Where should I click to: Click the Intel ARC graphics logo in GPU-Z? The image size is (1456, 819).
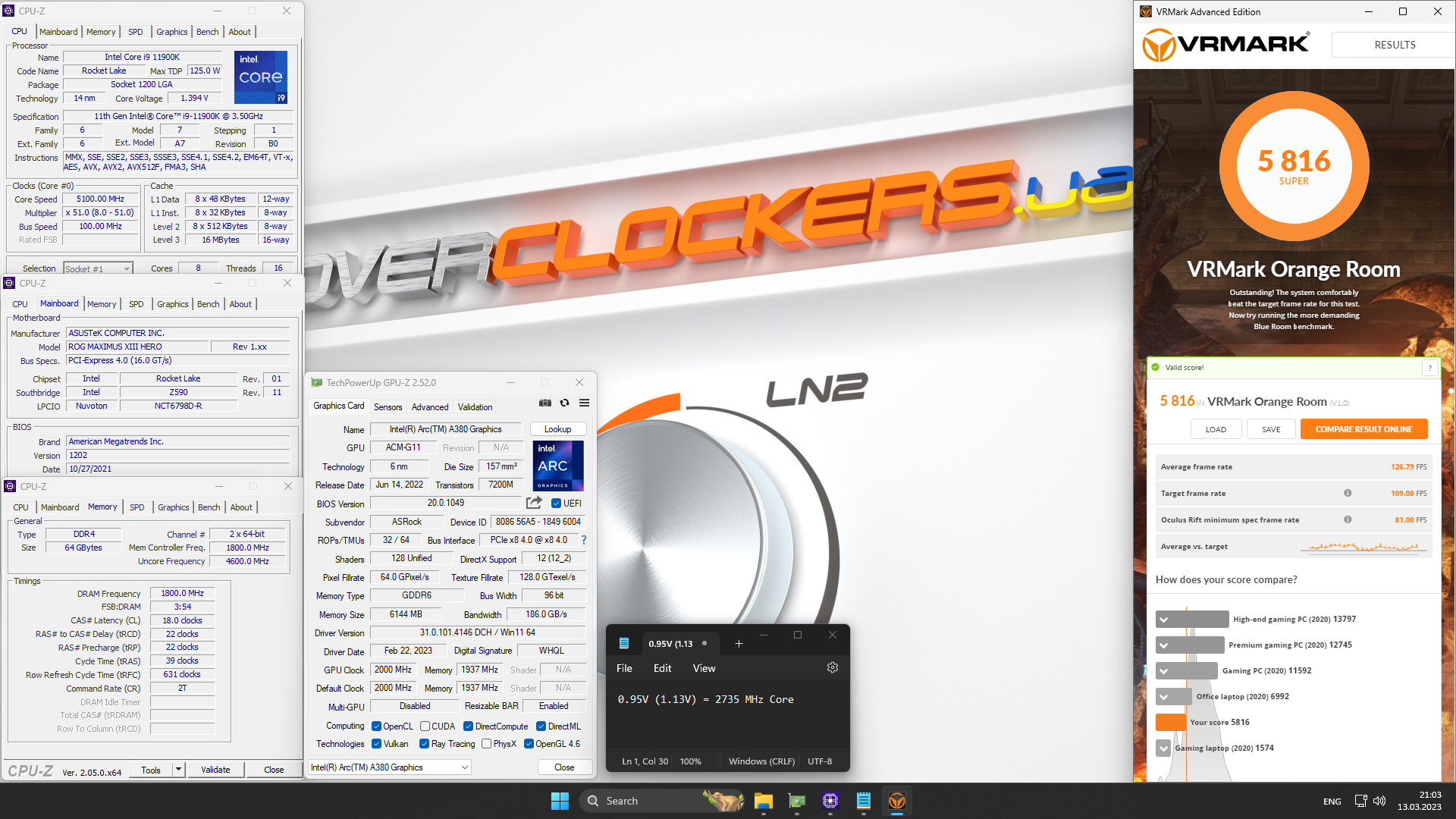click(558, 466)
